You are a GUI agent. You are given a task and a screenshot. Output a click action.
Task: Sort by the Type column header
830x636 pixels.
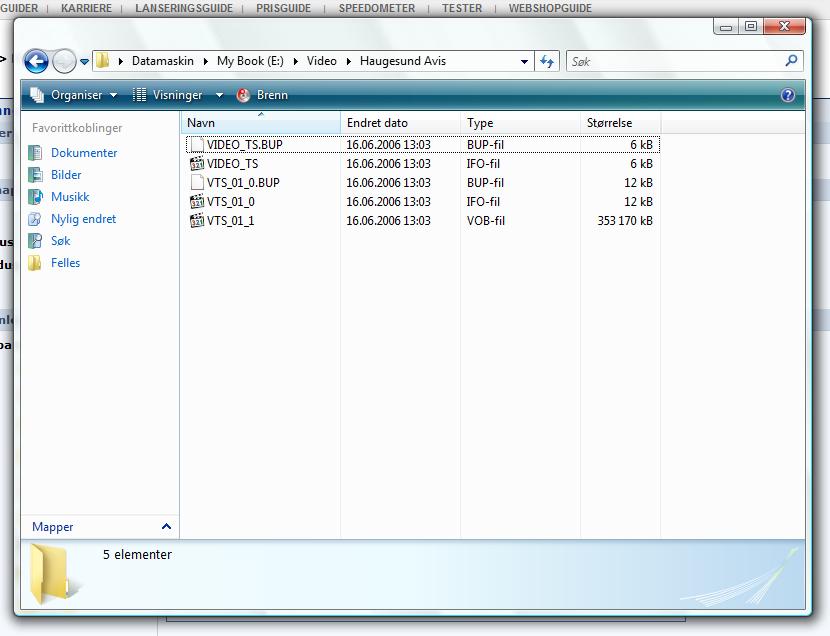click(x=520, y=123)
